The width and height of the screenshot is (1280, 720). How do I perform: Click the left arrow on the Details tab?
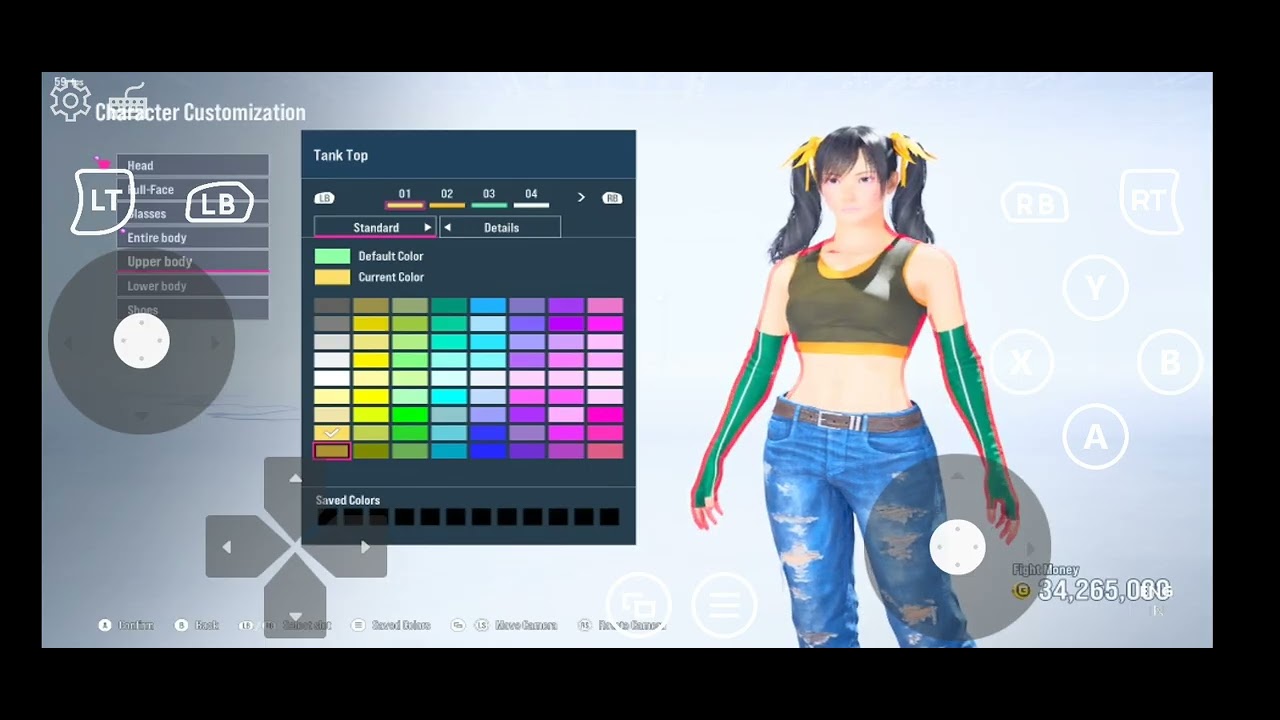447,228
